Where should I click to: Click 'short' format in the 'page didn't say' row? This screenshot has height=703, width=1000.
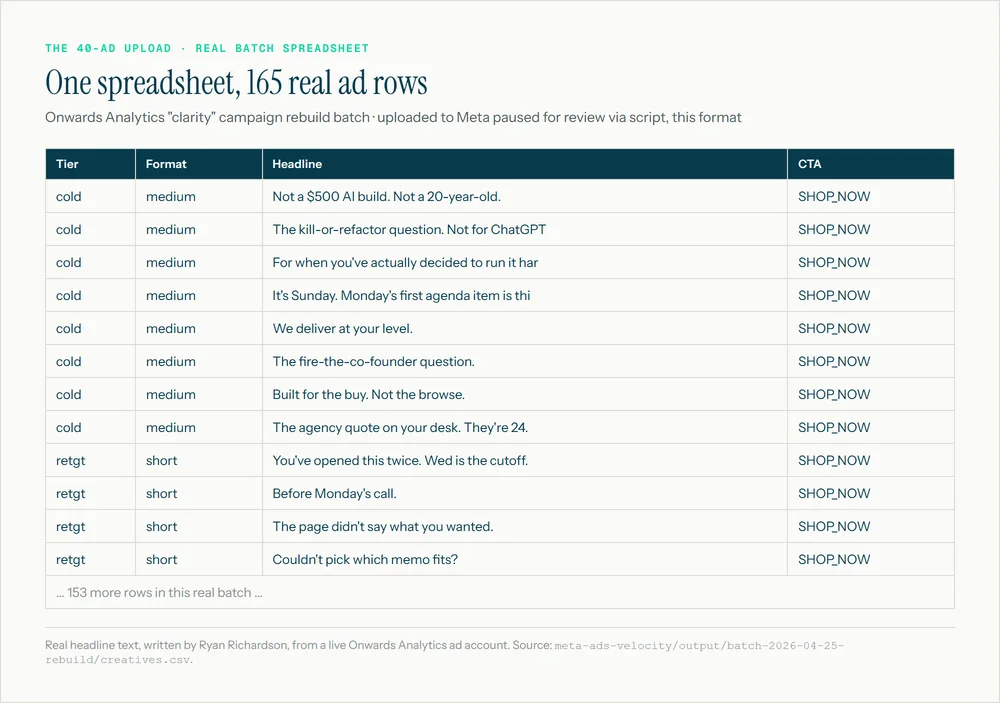(161, 526)
